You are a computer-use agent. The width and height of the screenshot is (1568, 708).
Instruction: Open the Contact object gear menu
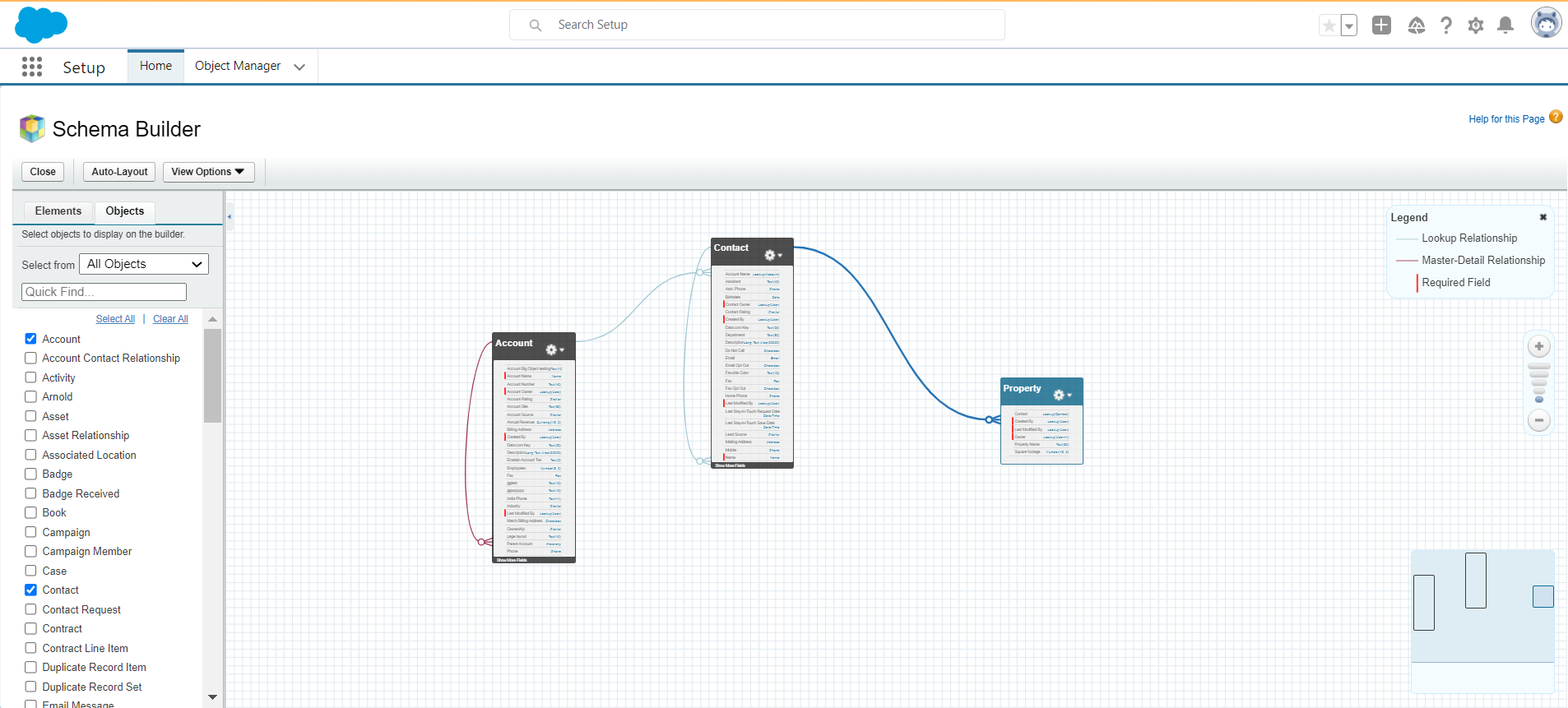coord(773,255)
